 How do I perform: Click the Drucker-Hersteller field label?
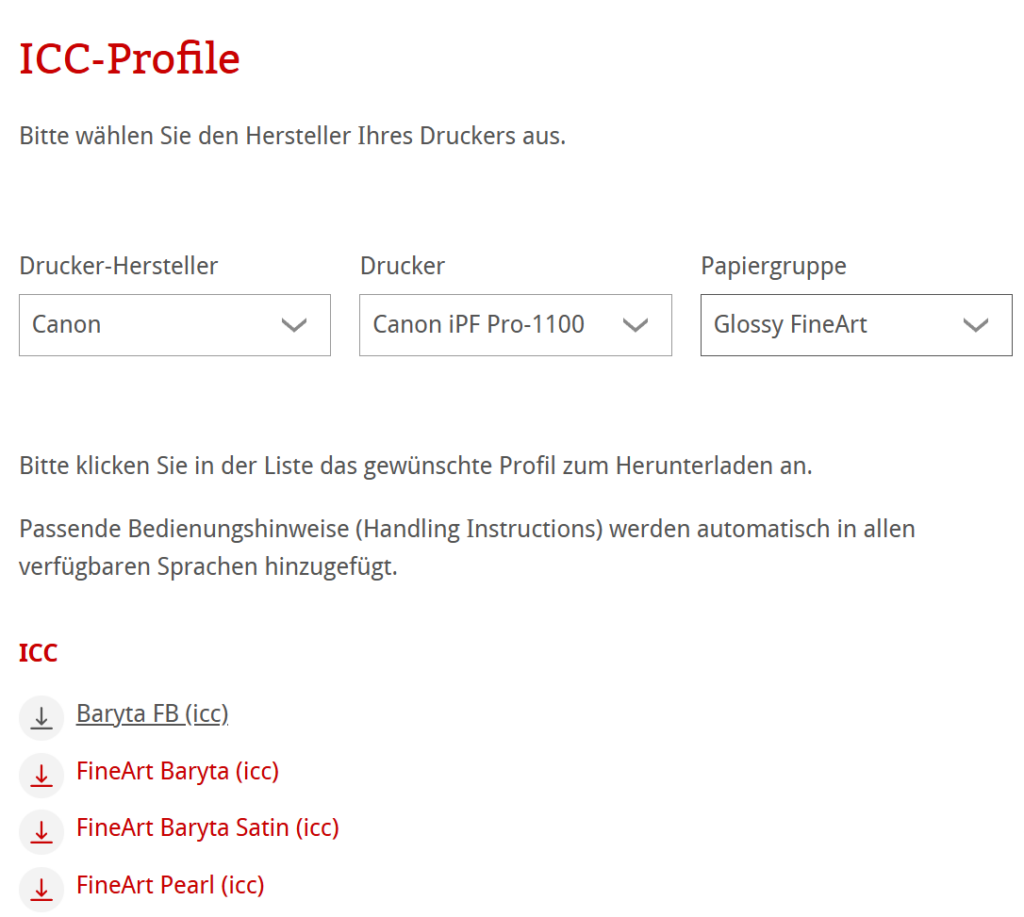pyautogui.click(x=118, y=266)
